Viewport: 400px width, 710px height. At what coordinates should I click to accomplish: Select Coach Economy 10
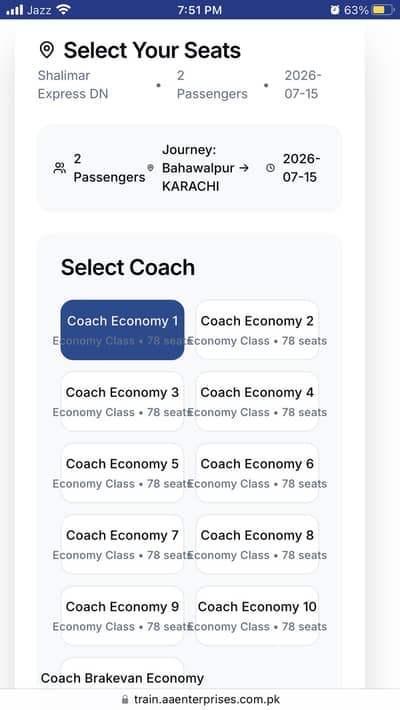pyautogui.click(x=257, y=616)
